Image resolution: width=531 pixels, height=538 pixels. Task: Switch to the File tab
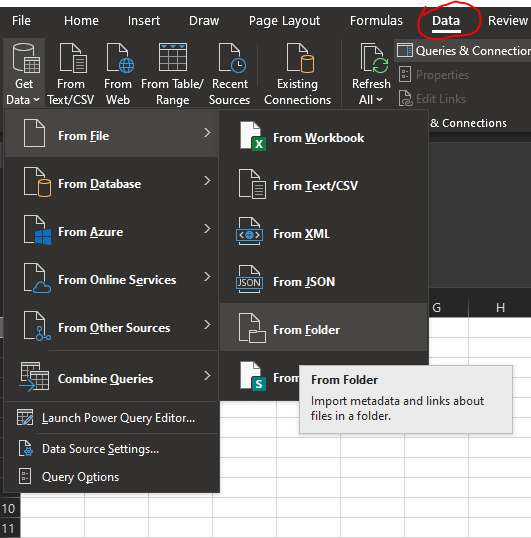[21, 21]
